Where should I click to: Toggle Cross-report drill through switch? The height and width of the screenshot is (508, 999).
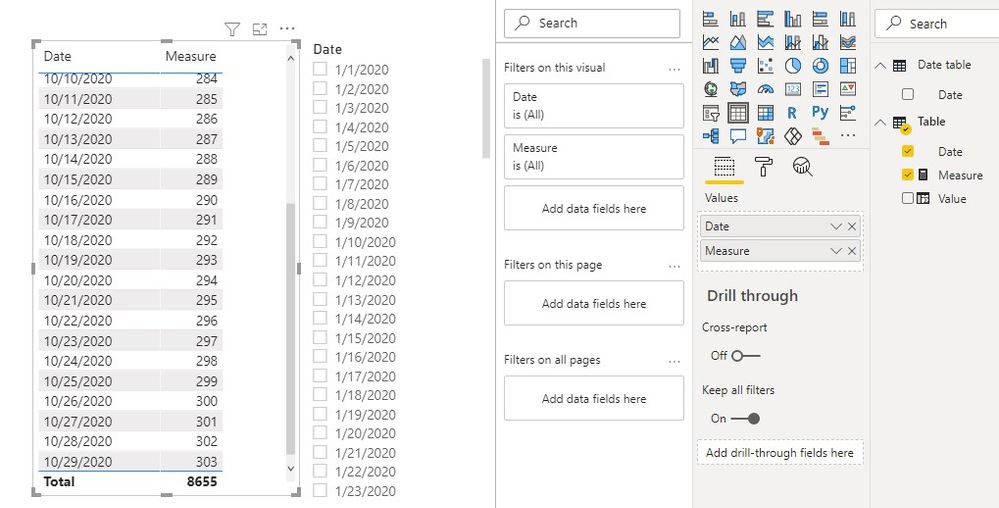click(x=745, y=356)
